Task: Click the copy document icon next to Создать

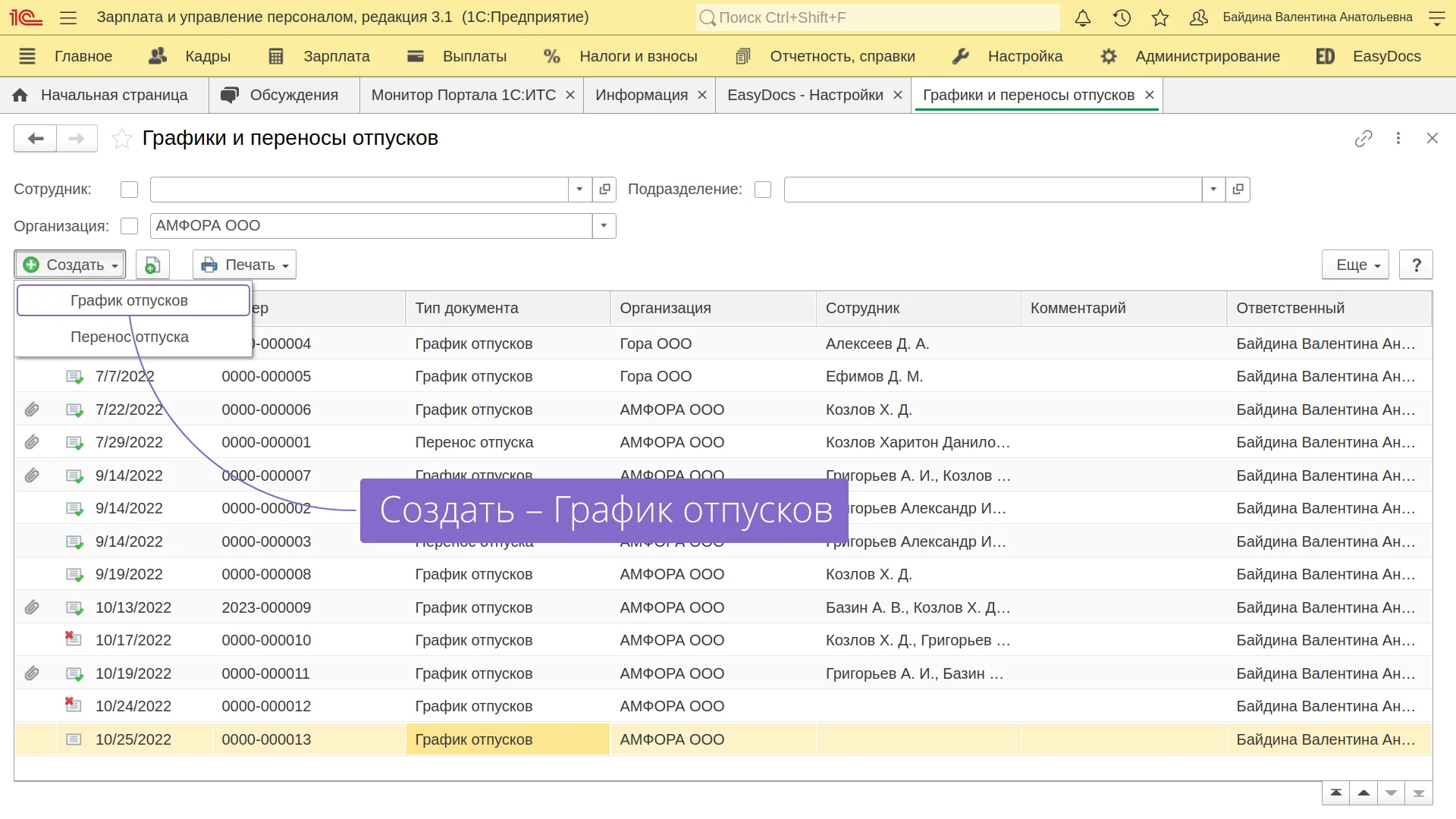Action: pyautogui.click(x=152, y=265)
